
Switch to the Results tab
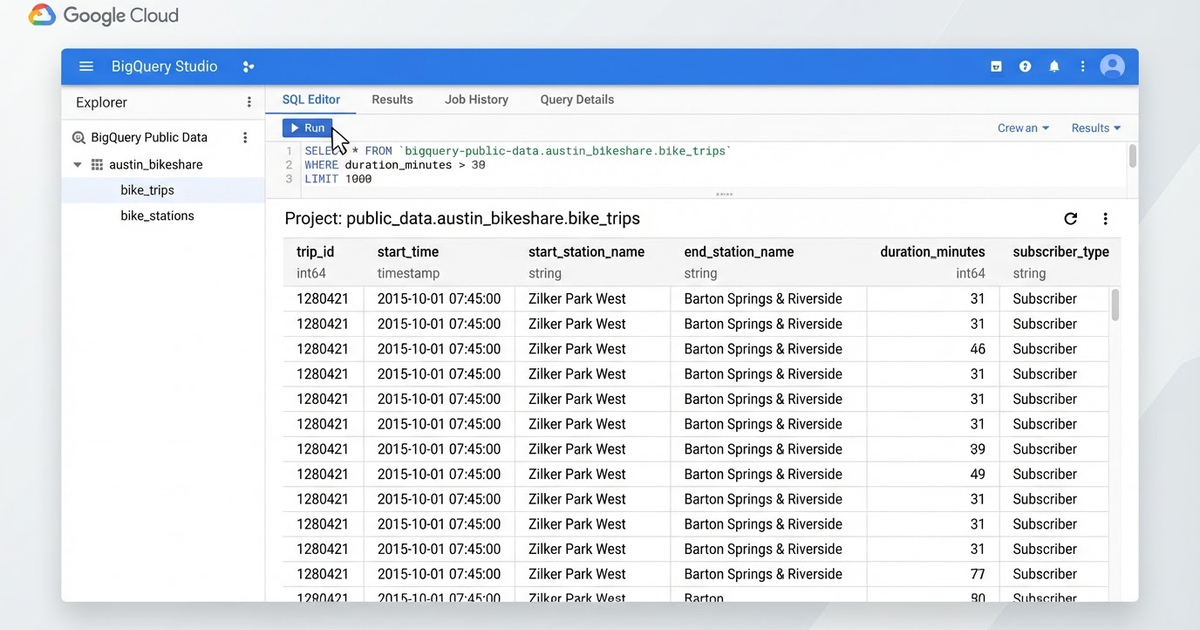pyautogui.click(x=392, y=100)
